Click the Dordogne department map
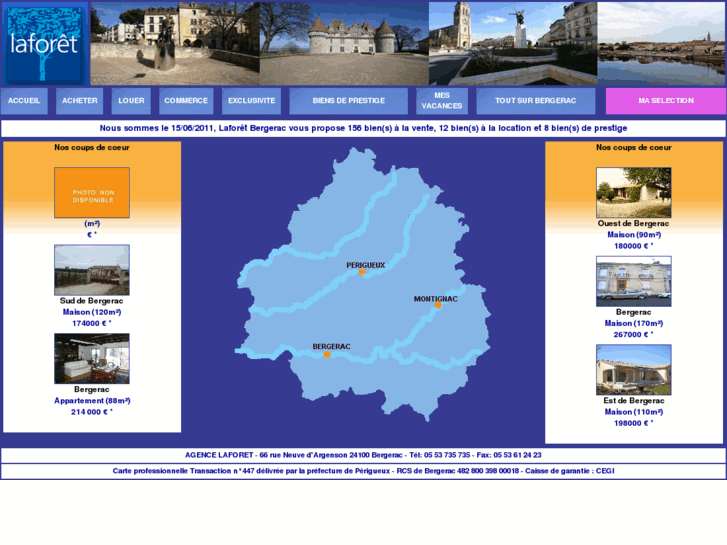 tap(363, 284)
